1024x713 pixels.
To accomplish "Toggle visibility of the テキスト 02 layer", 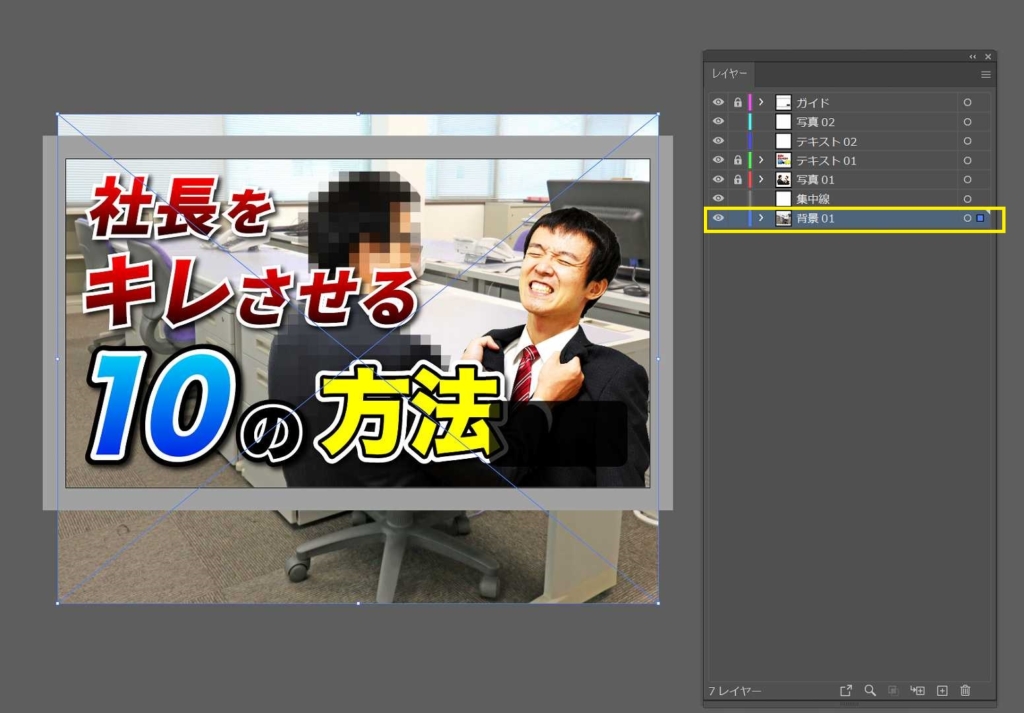I will point(718,140).
